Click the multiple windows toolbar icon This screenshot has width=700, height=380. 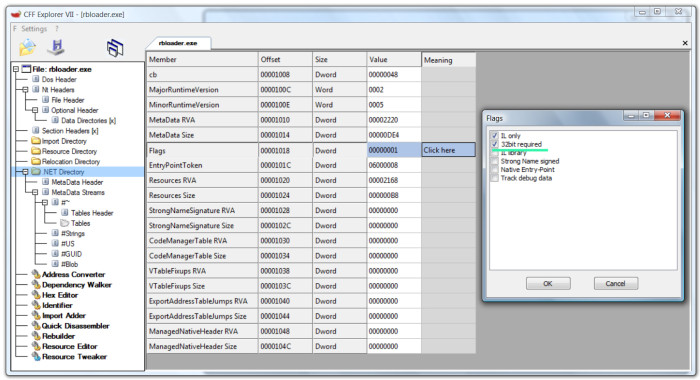pyautogui.click(x=115, y=48)
